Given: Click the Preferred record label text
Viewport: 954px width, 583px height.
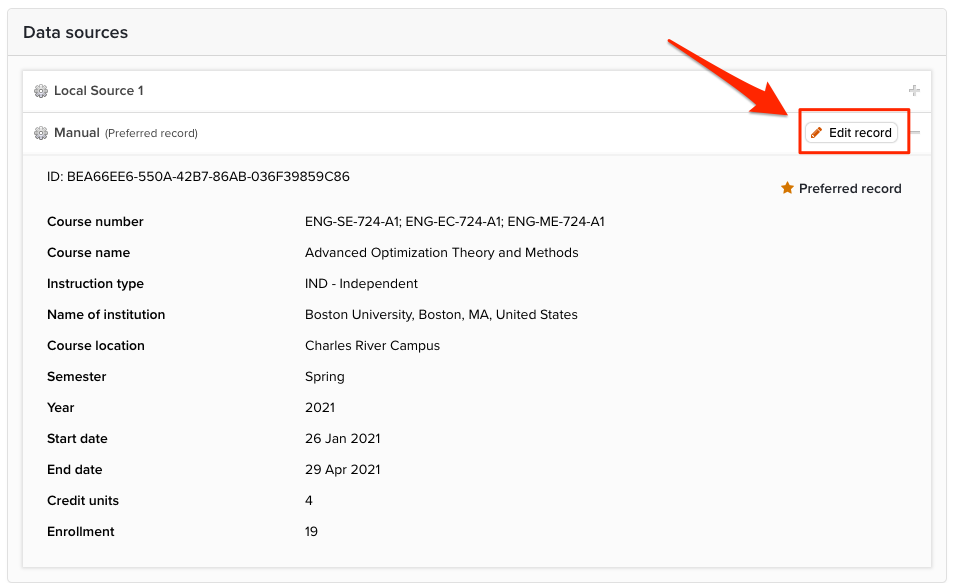Looking at the screenshot, I should click(x=850, y=189).
